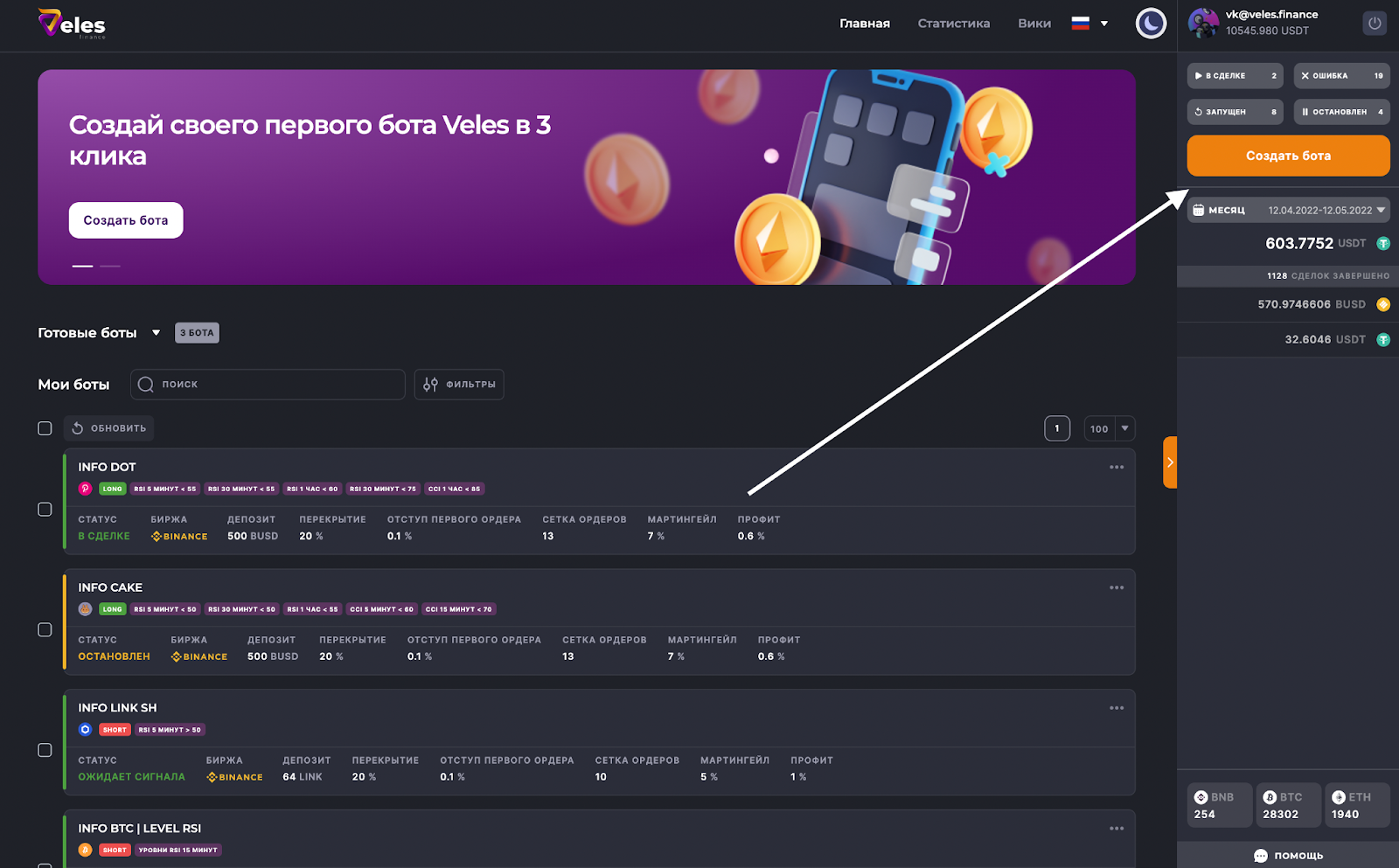Open INFO CAKE bot options menu

1116,588
